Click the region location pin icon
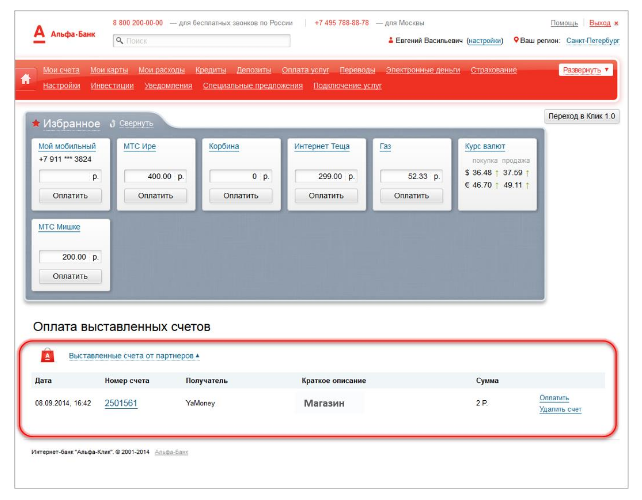This screenshot has width=642, height=500. 516,40
